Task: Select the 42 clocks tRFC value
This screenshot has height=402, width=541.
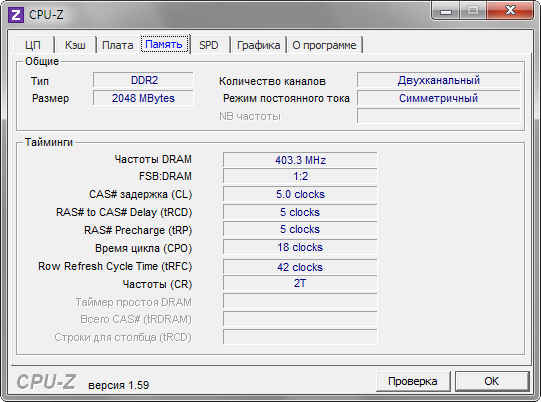Action: point(300,267)
